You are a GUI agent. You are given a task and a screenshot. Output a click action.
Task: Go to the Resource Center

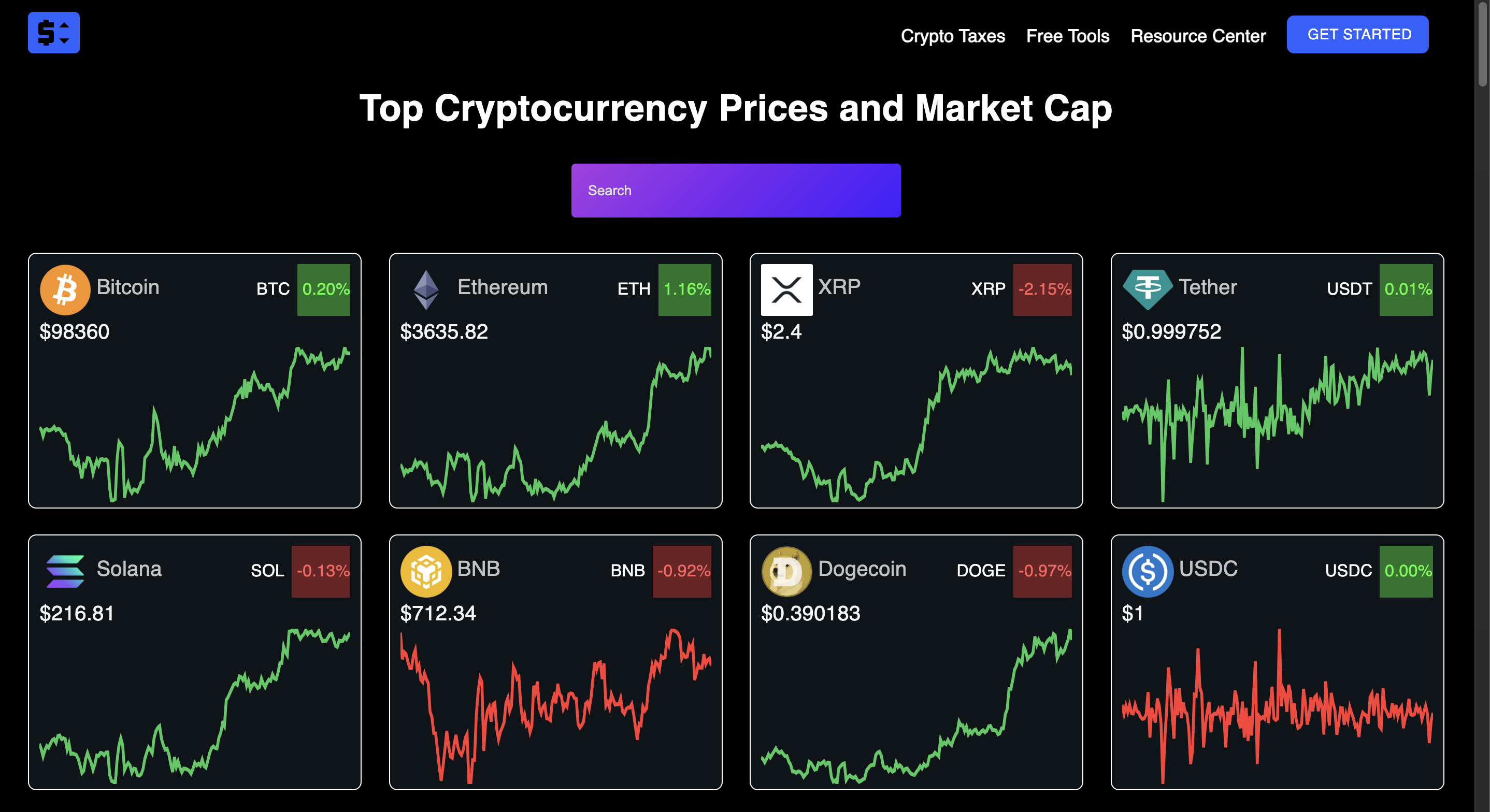point(1198,36)
